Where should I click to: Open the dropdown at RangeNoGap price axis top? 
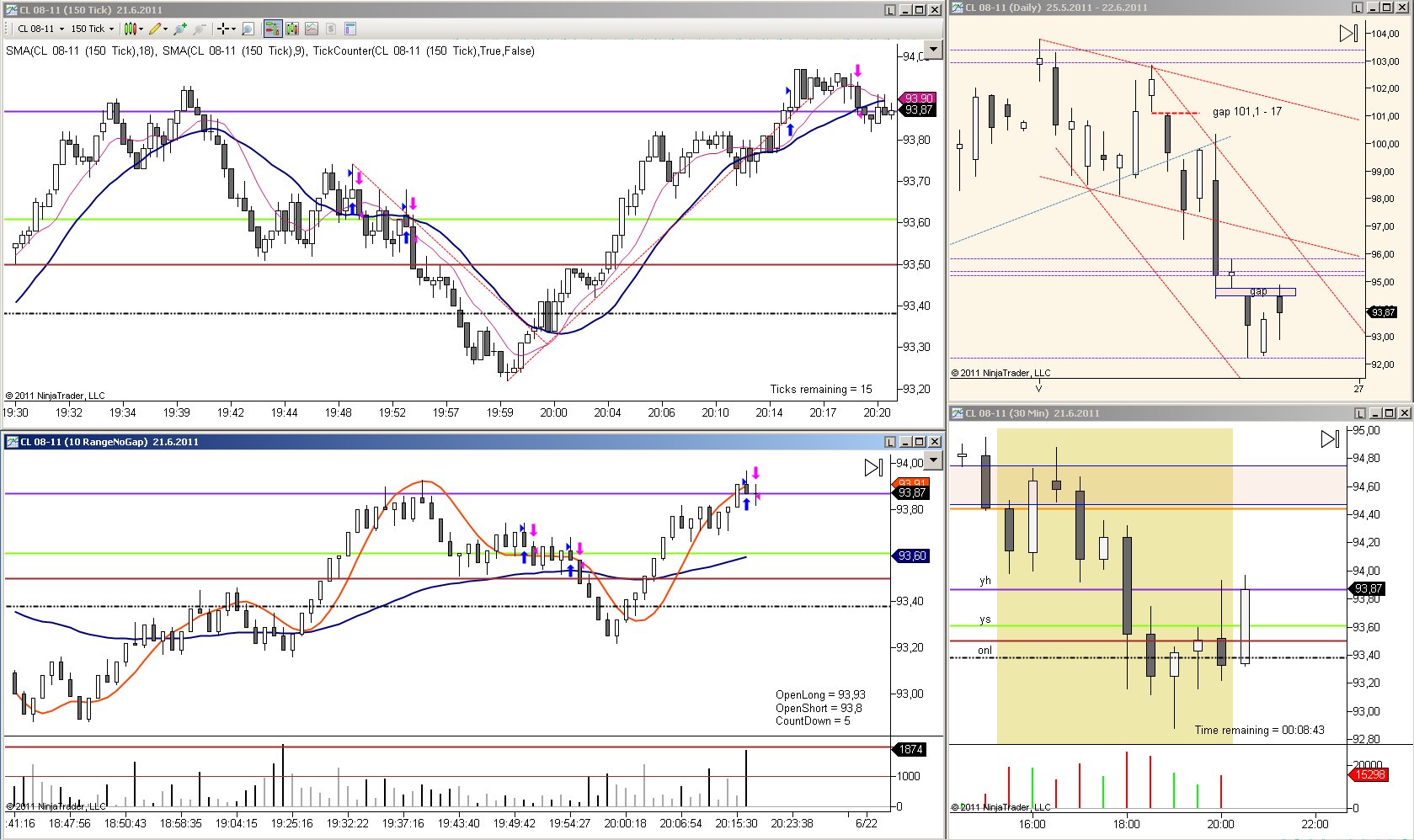[x=933, y=460]
